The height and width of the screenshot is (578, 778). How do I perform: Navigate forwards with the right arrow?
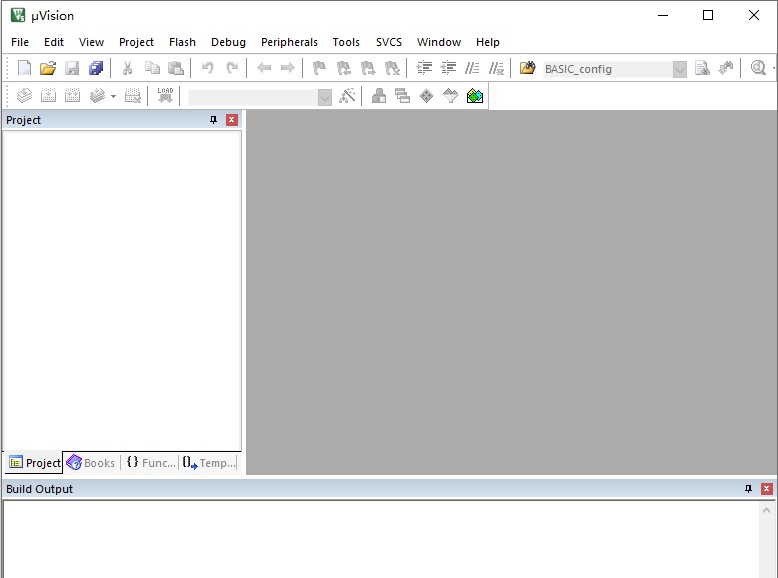pyautogui.click(x=288, y=68)
